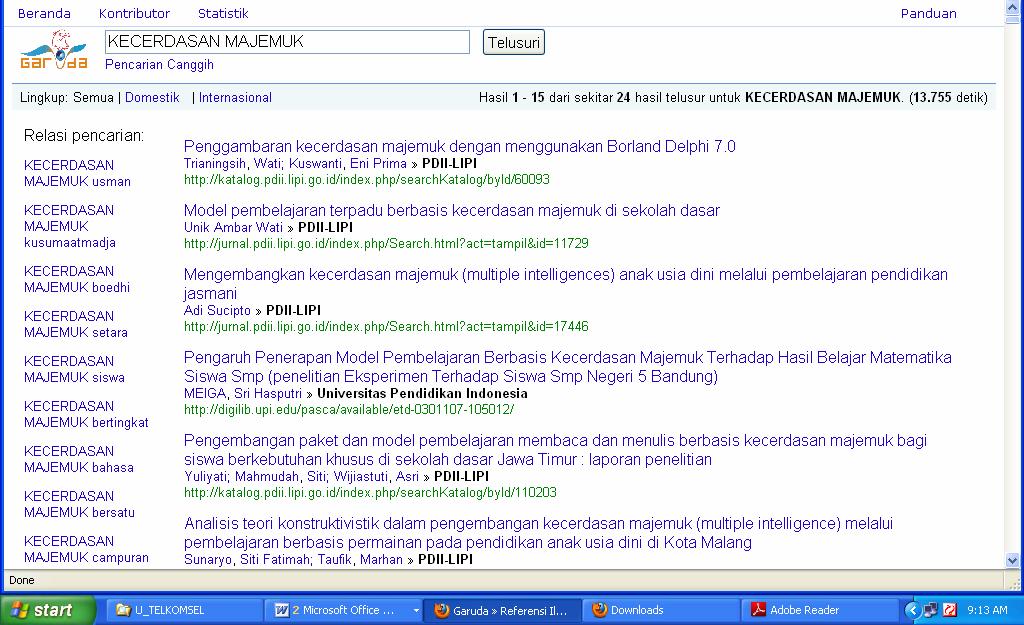The image size is (1024, 625).
Task: Click the scrollbar down arrow
Action: [1013, 561]
